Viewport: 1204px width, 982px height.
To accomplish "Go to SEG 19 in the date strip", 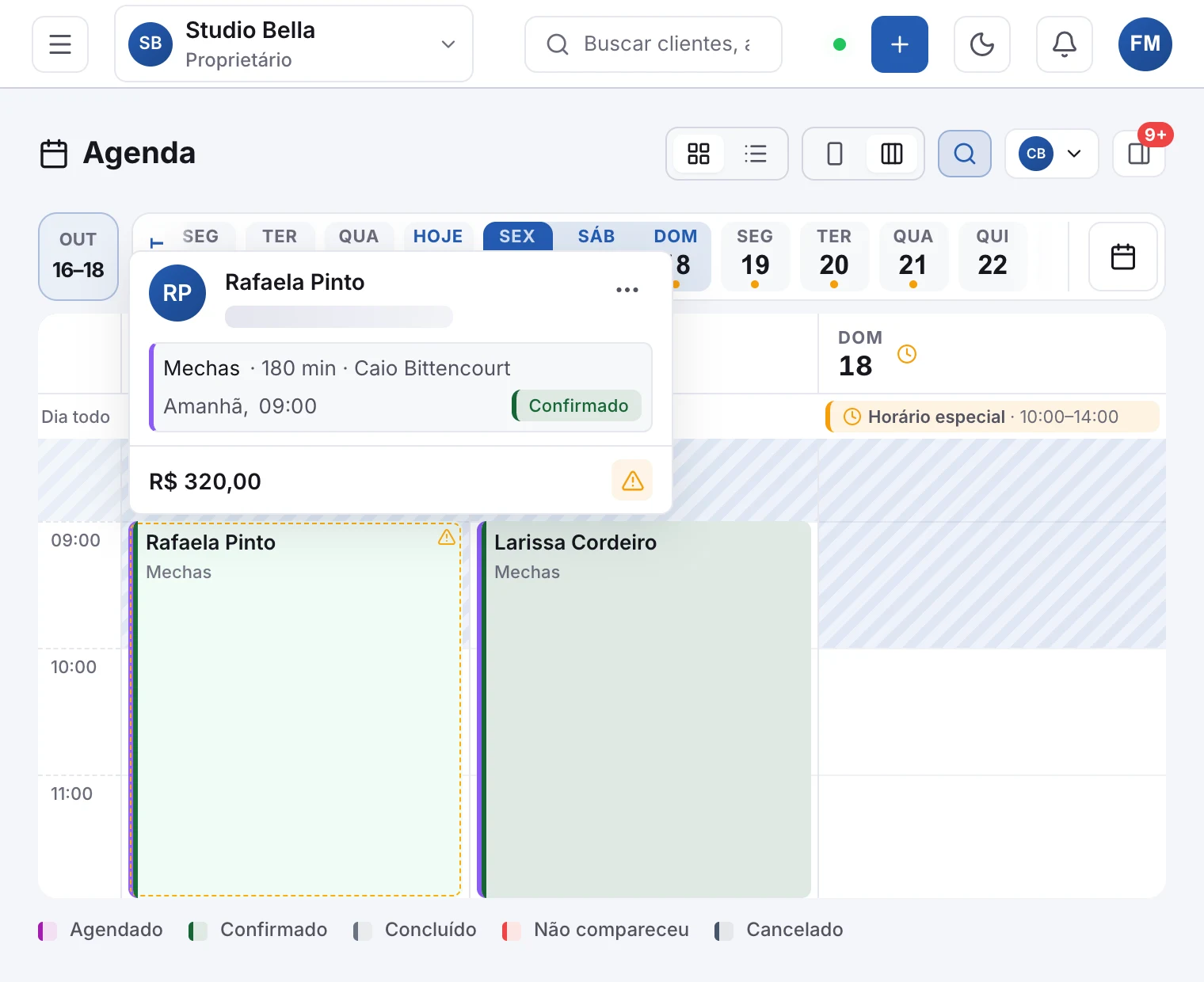I will pyautogui.click(x=755, y=257).
